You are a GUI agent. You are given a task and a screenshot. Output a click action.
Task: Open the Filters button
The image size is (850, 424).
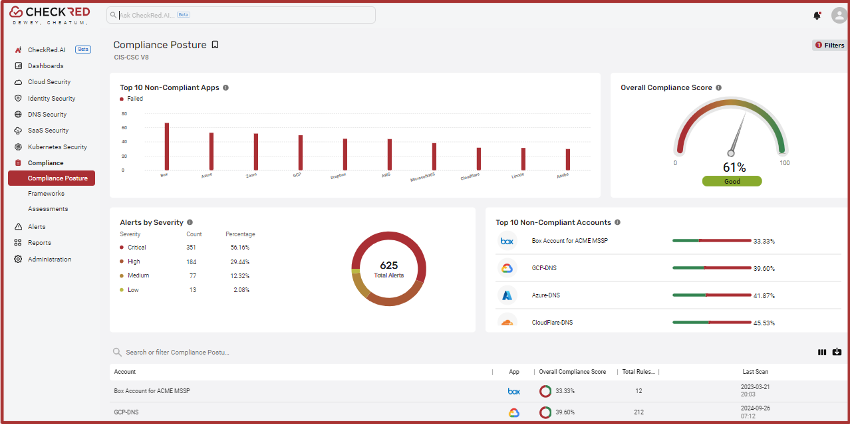click(x=829, y=45)
